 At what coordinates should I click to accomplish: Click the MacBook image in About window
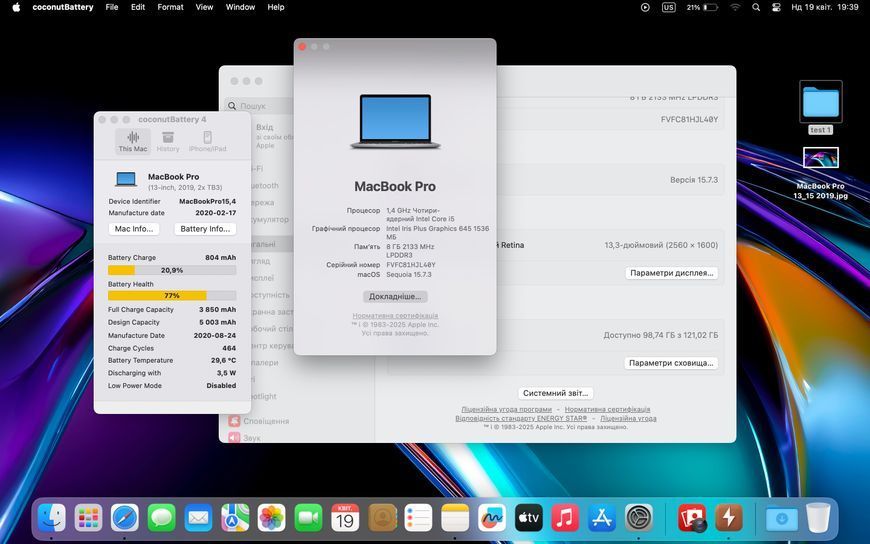tap(395, 122)
